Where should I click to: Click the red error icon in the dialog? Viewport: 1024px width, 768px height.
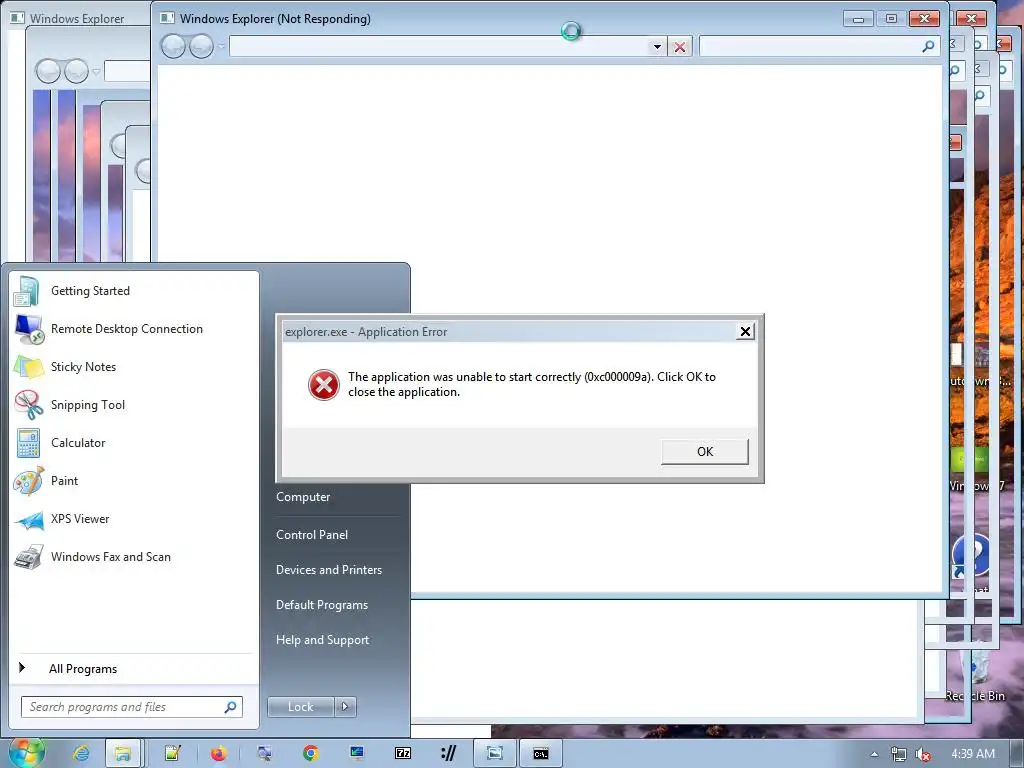pyautogui.click(x=324, y=385)
